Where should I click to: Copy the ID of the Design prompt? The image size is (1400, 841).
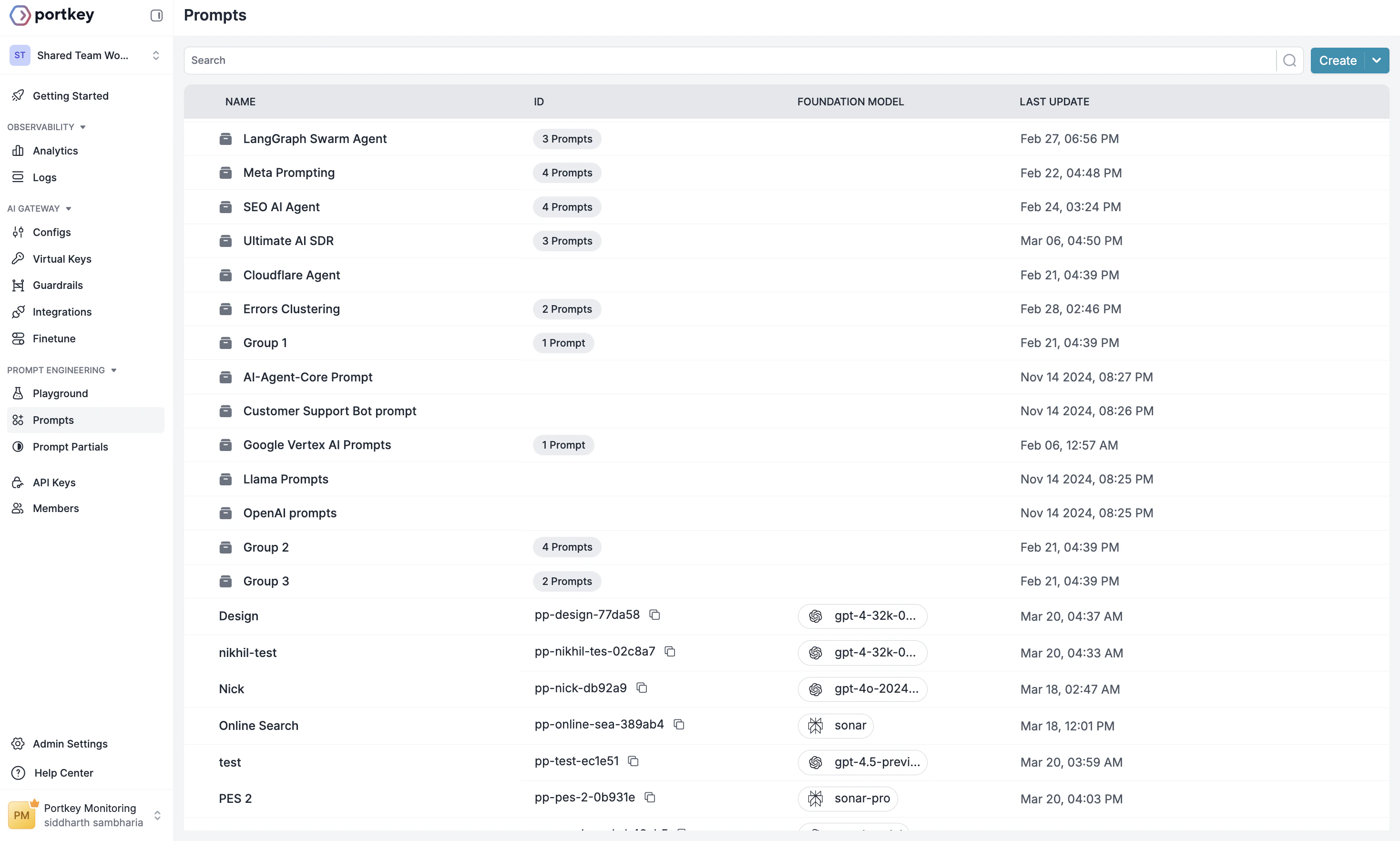pos(655,615)
